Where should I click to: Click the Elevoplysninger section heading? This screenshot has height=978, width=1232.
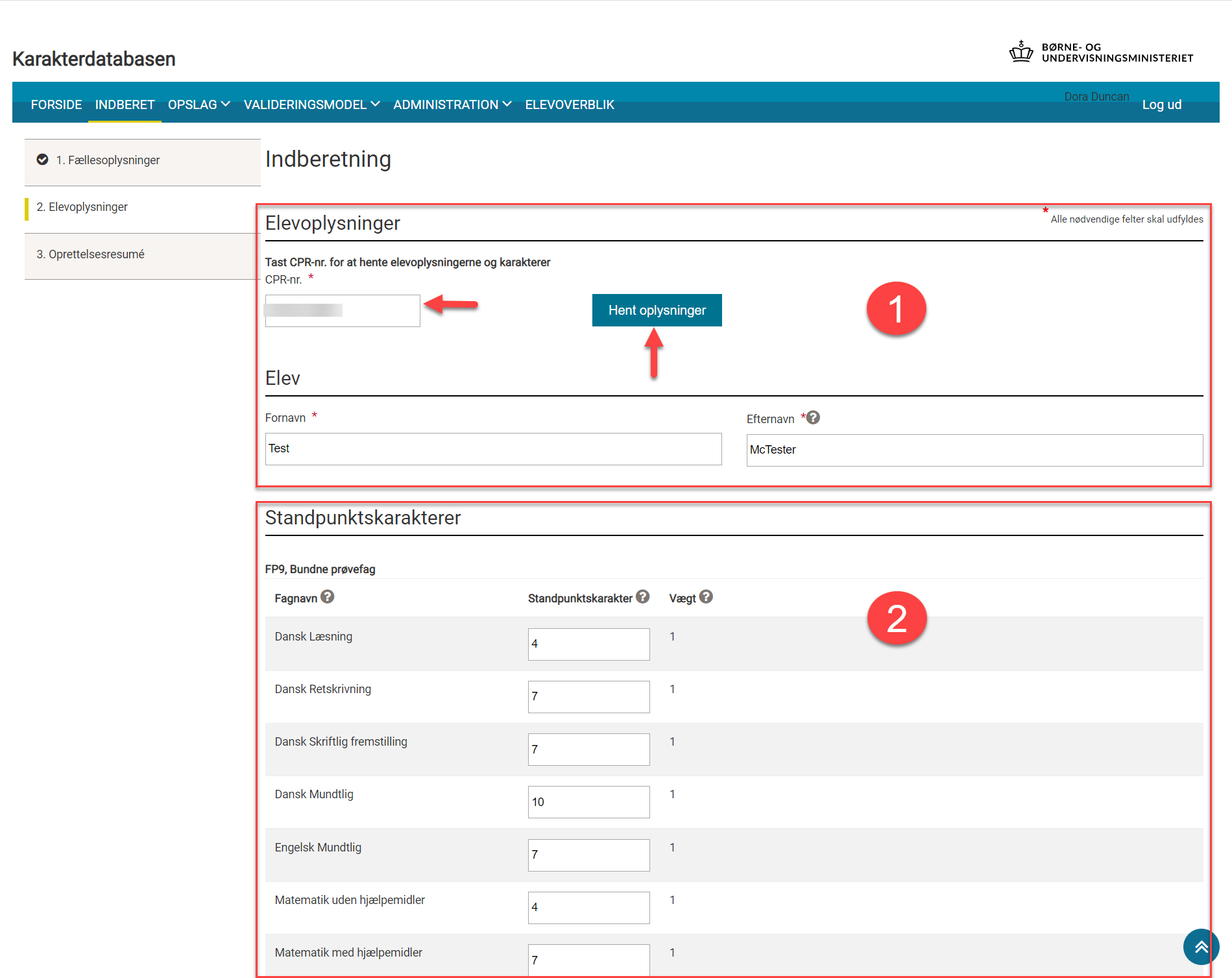pyautogui.click(x=332, y=223)
